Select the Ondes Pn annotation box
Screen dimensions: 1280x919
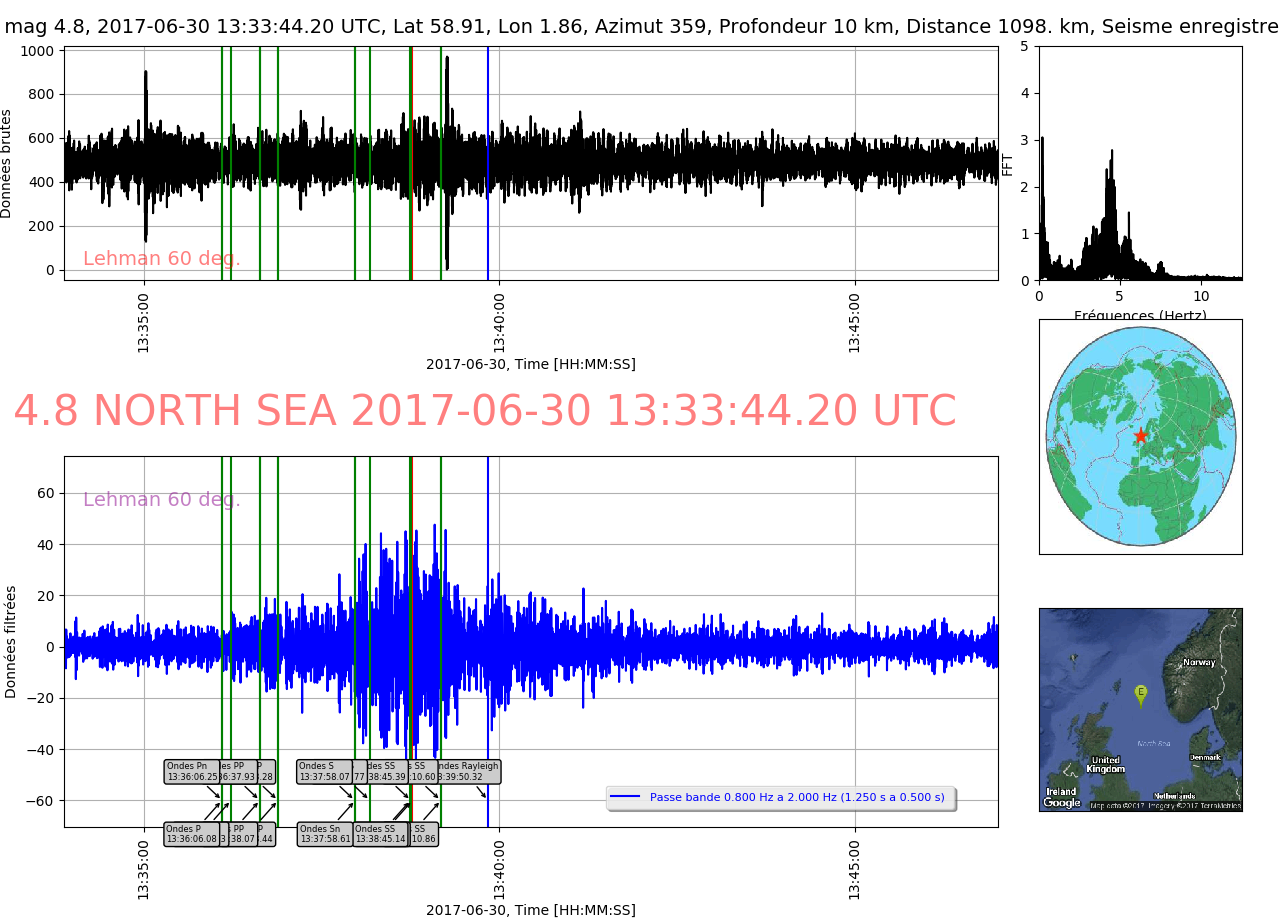(191, 771)
